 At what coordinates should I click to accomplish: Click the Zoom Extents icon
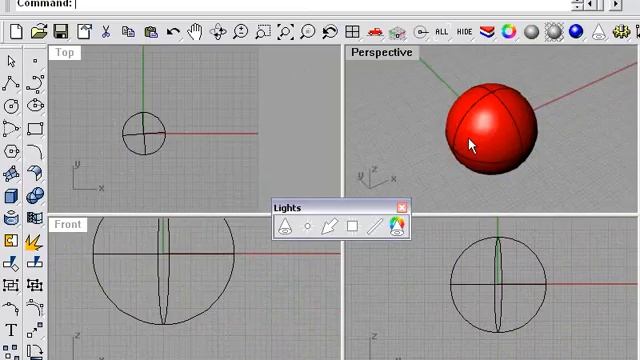(x=285, y=31)
